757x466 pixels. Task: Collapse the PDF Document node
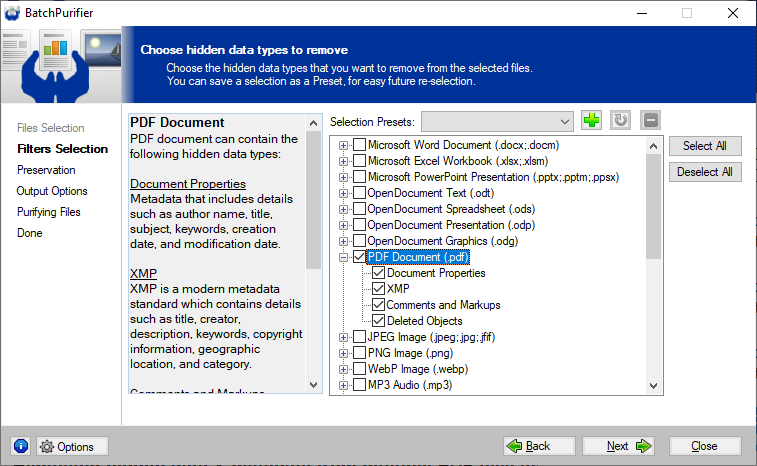343,257
